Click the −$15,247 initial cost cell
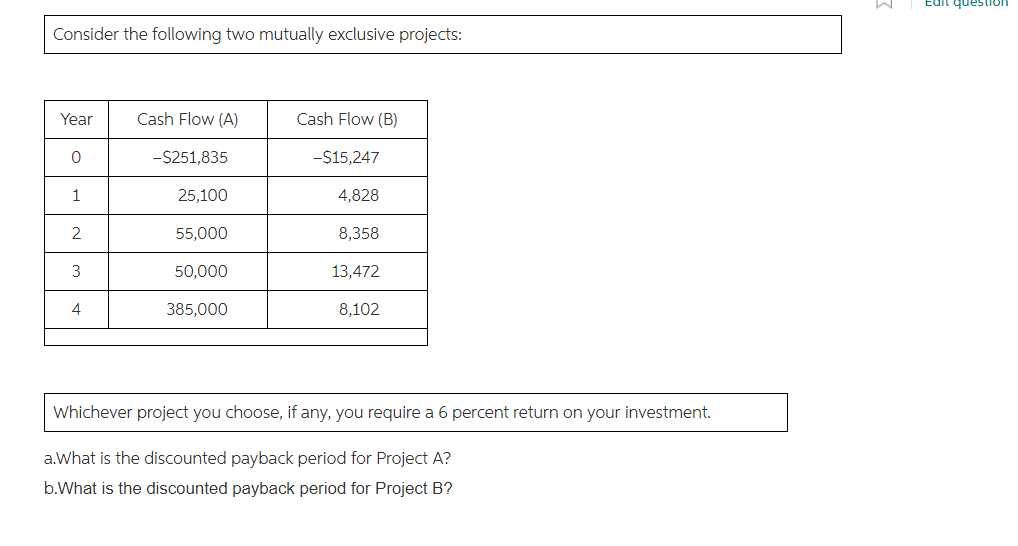 point(347,157)
